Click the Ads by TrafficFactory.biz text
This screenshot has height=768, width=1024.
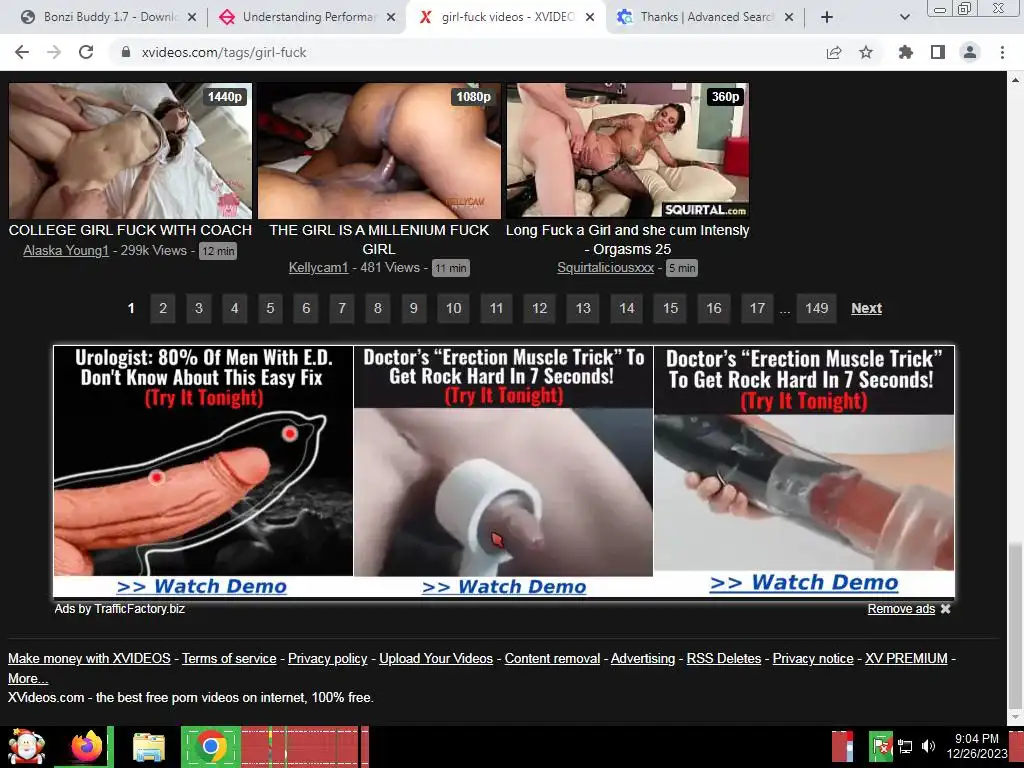120,609
